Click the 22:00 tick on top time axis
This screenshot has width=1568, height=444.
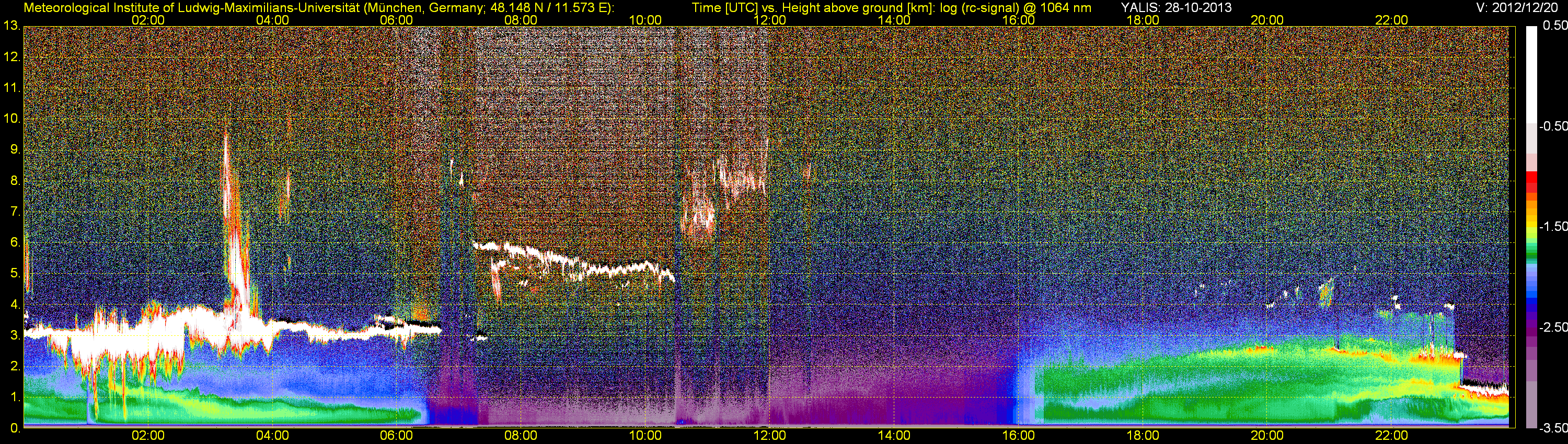point(1391,20)
